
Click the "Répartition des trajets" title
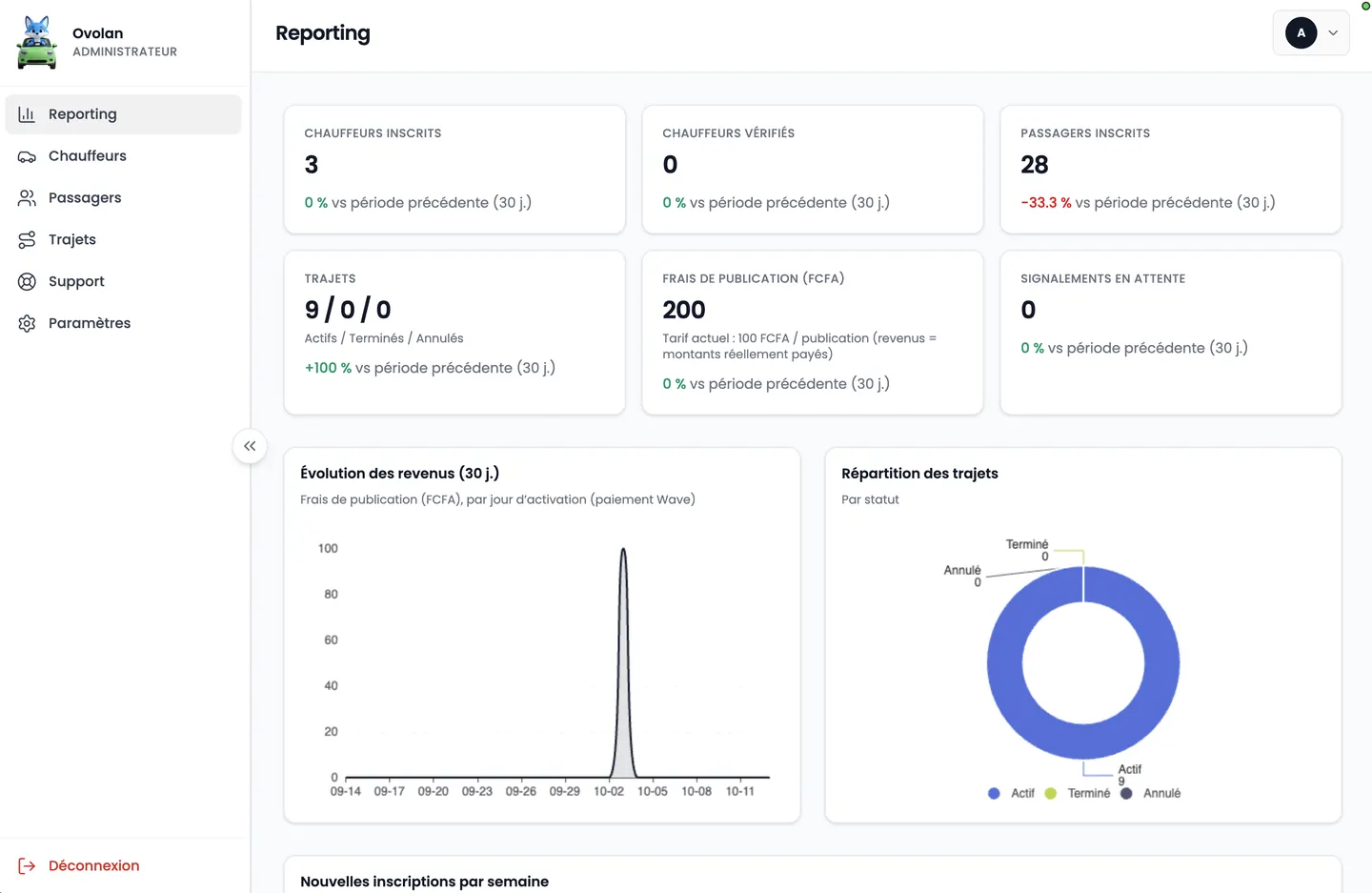tap(919, 474)
